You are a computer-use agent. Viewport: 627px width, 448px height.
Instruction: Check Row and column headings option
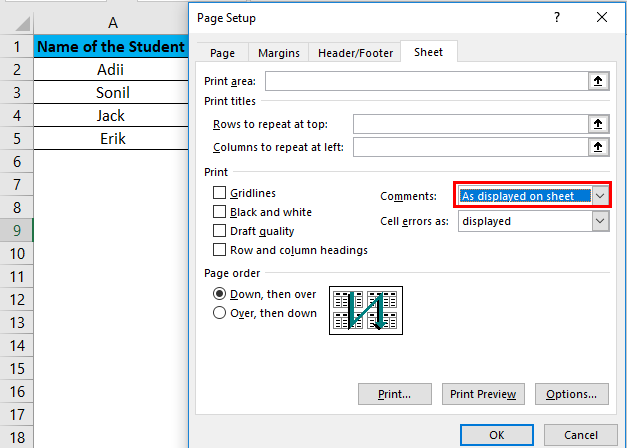(x=220, y=250)
